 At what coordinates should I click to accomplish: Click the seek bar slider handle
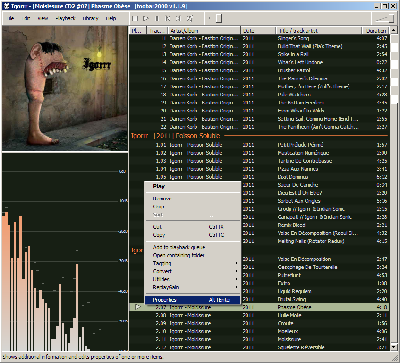coord(219,18)
